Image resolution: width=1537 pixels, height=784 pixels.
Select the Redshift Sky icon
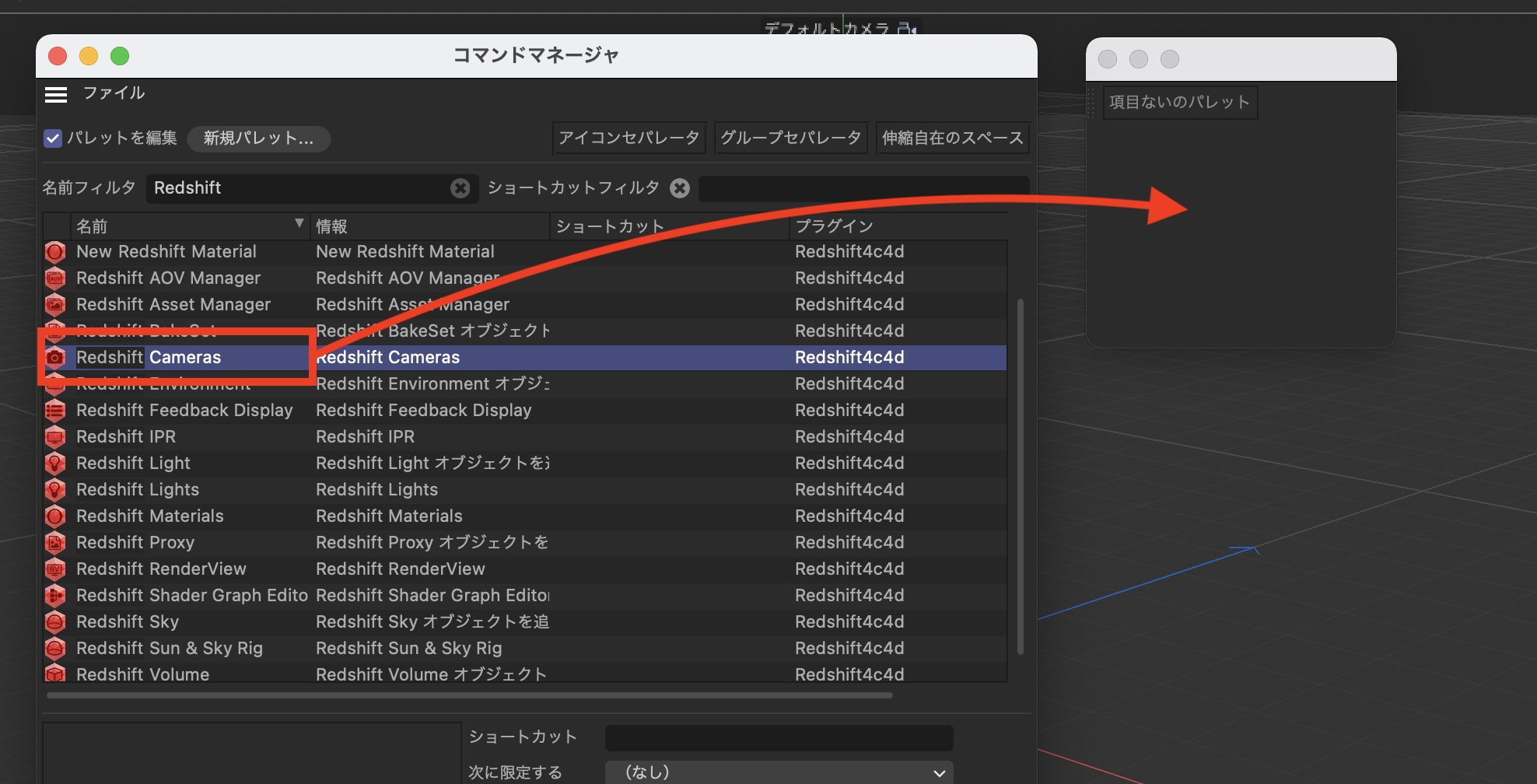tap(55, 622)
